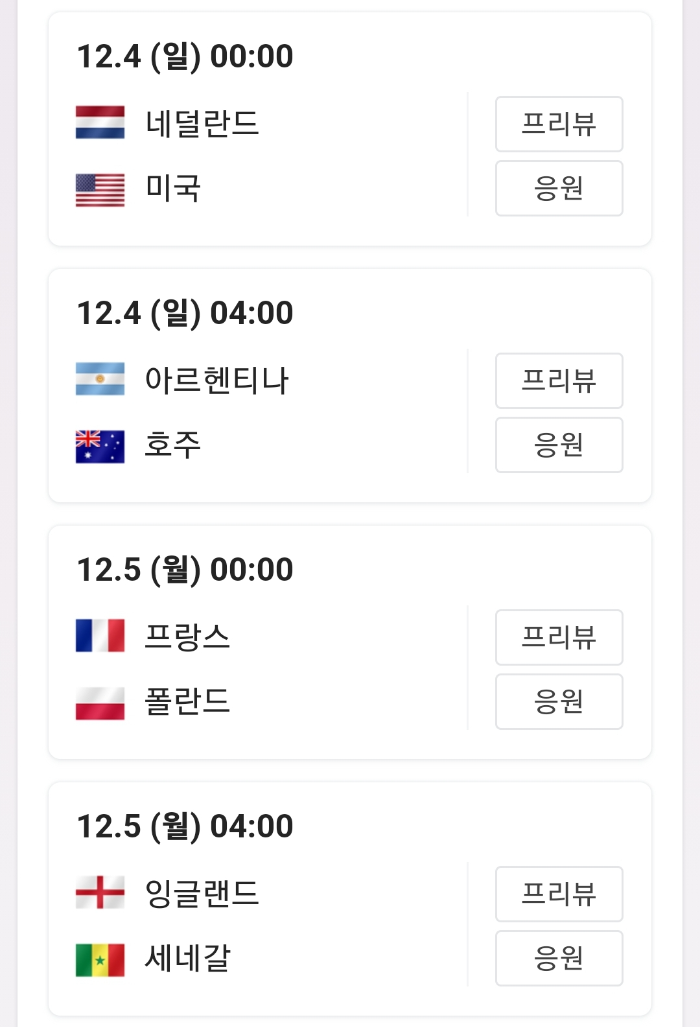Screen dimensions: 700x1027
Task: Open the 프리뷰 for Netherlands vs USA
Action: click(559, 124)
